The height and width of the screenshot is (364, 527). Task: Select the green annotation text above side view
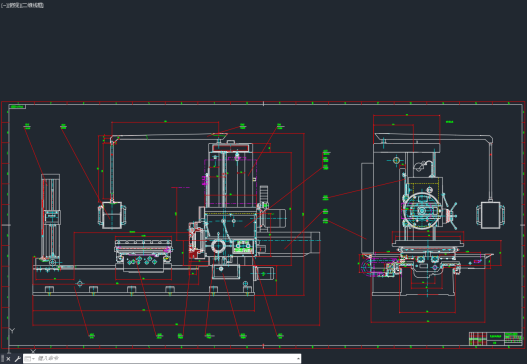(x=449, y=122)
